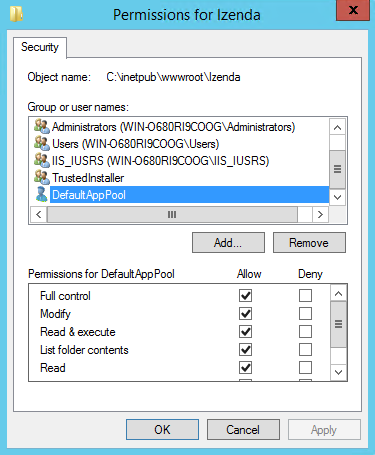
Task: Click the List folder contents label
Action: pyautogui.click(x=84, y=350)
